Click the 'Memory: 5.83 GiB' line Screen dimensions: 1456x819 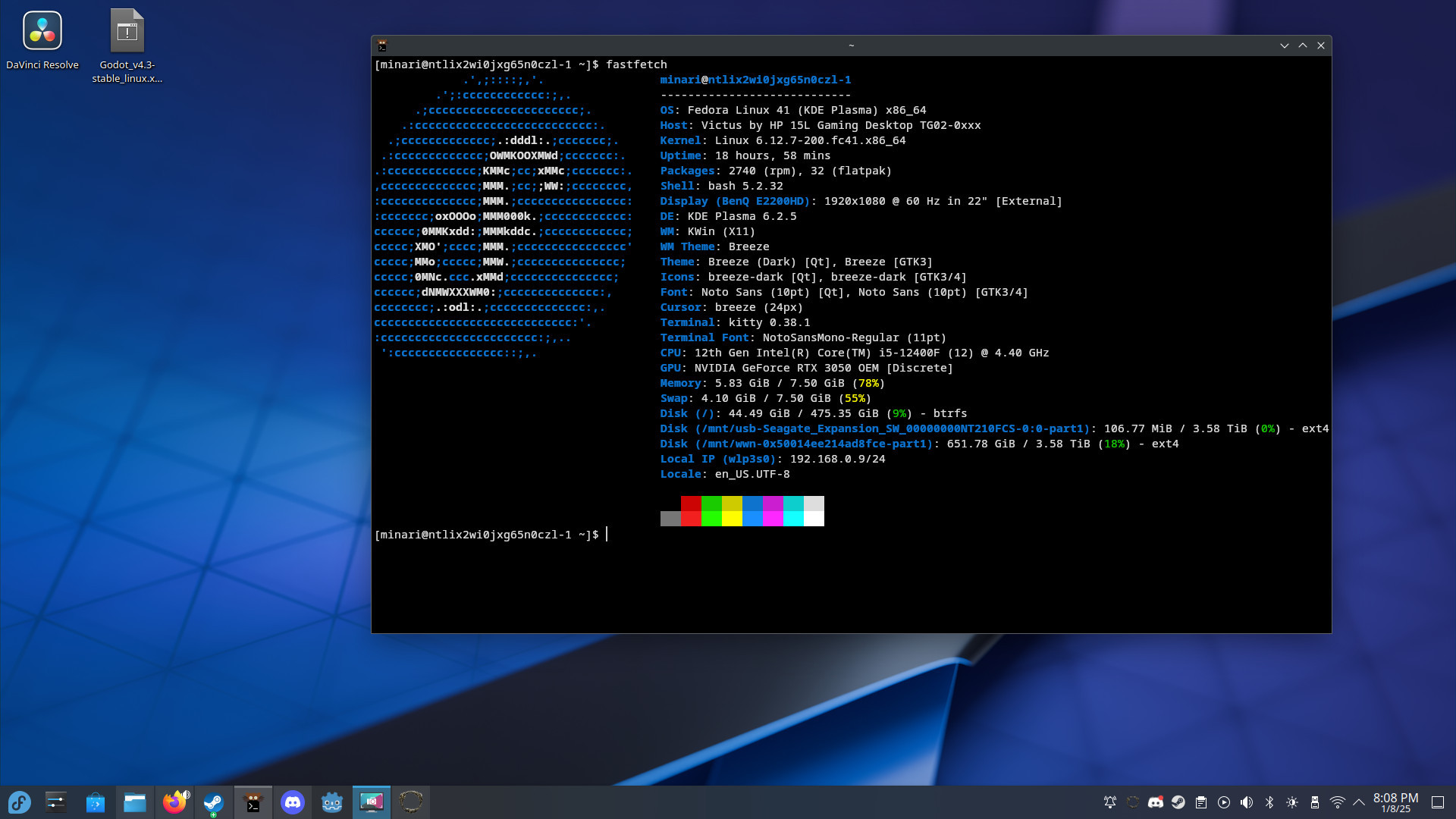tap(773, 383)
